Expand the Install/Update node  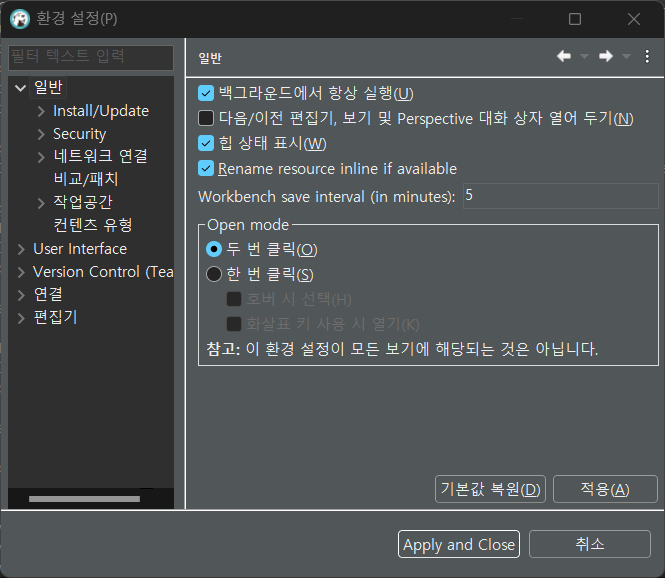tap(41, 111)
